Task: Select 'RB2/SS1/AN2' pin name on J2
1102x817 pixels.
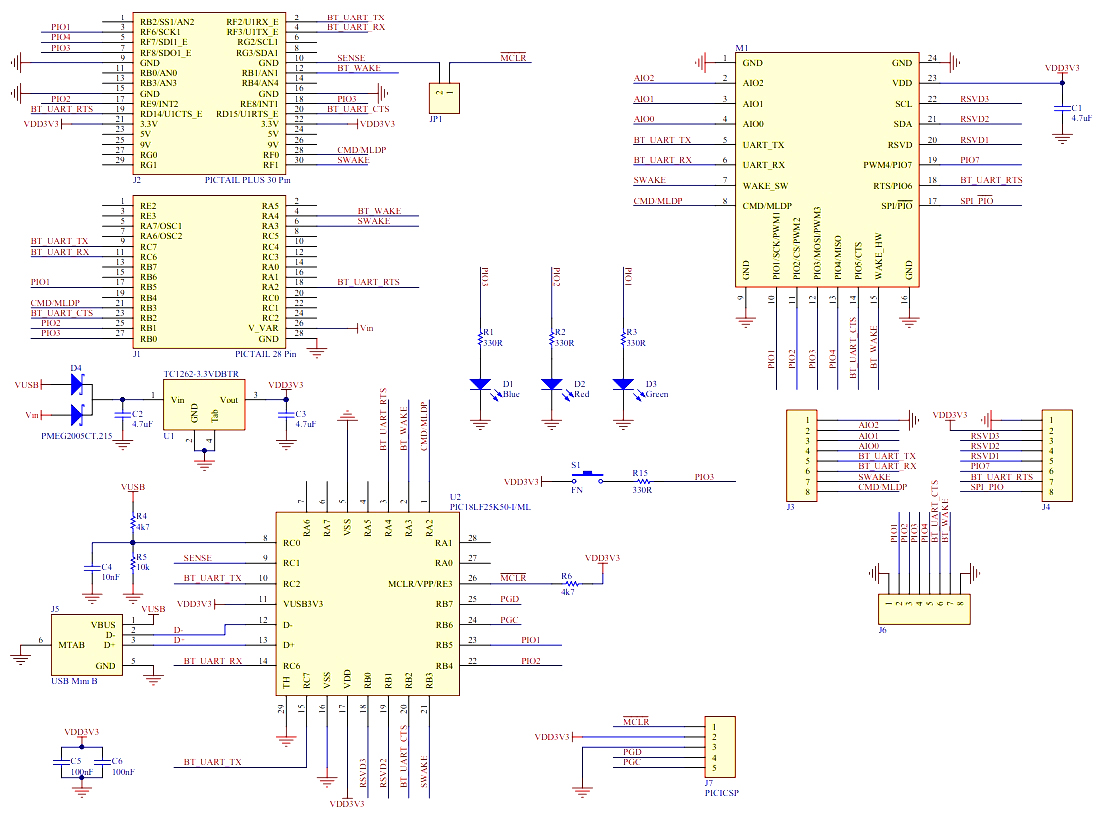Action: (x=167, y=22)
